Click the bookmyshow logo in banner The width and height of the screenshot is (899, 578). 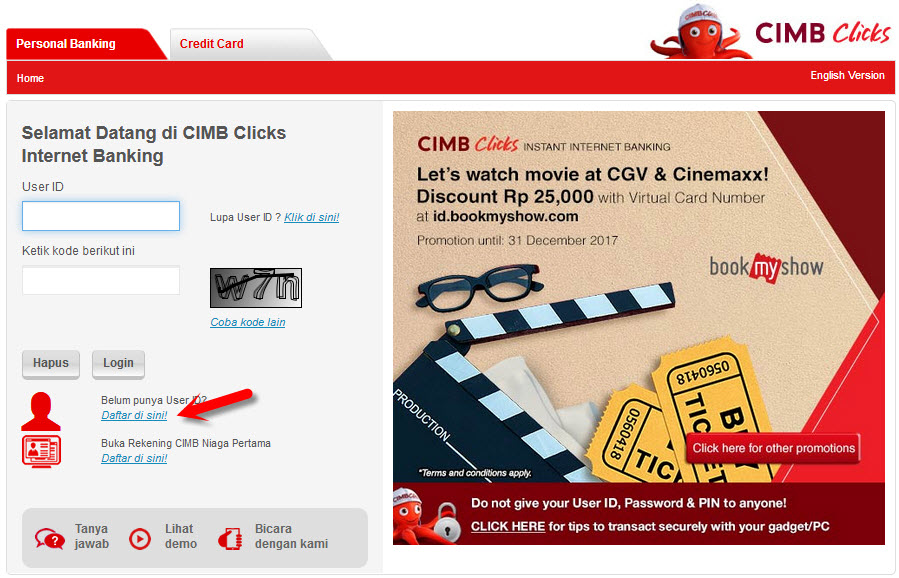point(766,267)
